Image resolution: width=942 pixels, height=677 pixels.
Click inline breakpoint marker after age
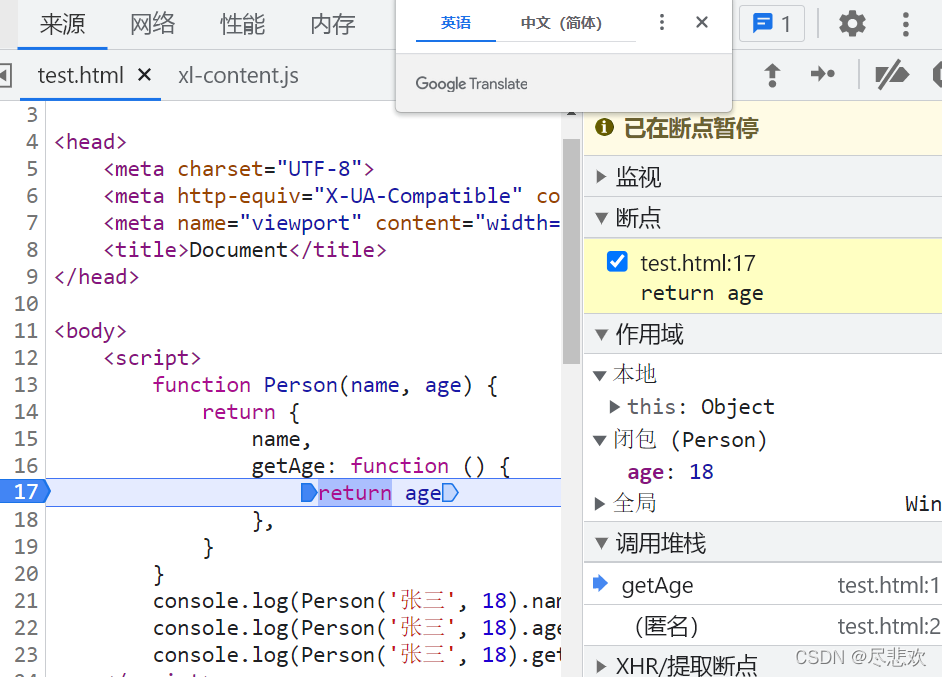coord(450,493)
